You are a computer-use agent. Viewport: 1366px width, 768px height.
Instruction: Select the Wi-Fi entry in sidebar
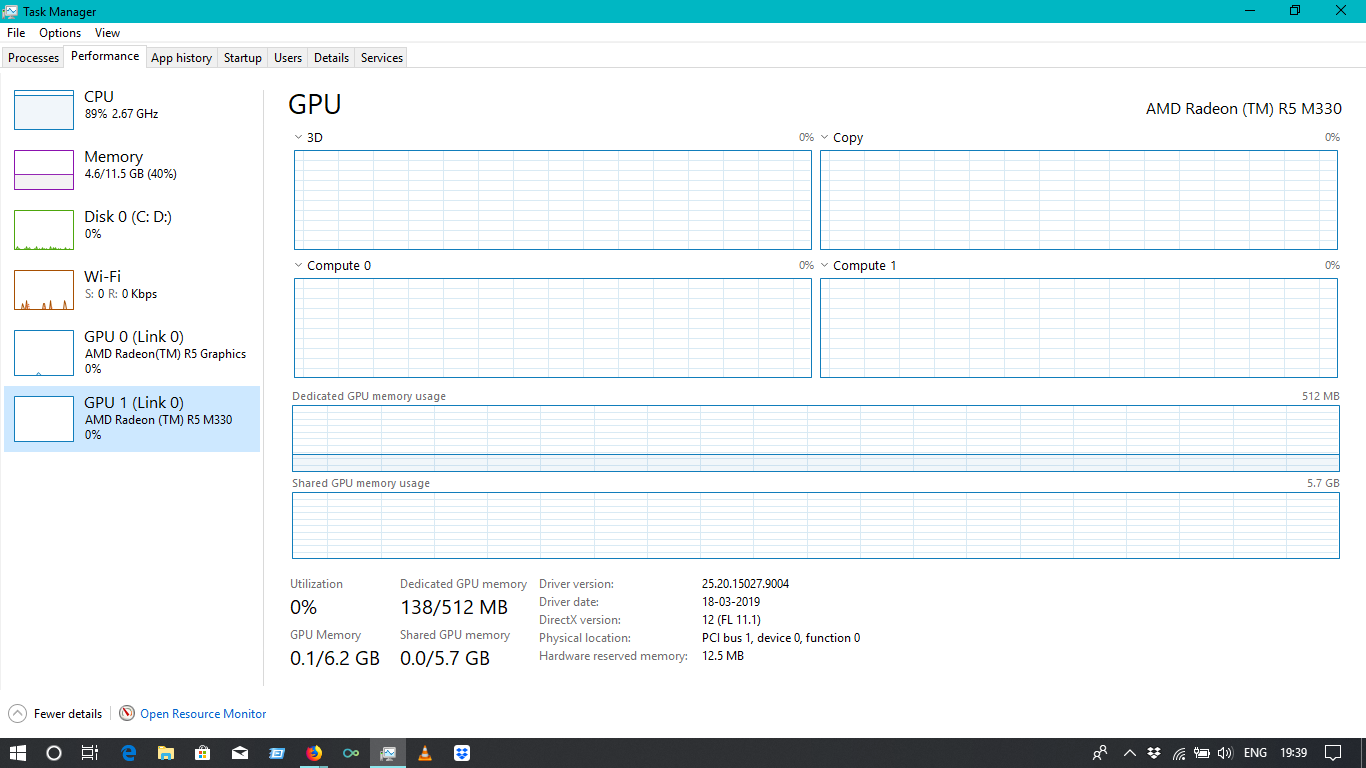pyautogui.click(x=132, y=290)
